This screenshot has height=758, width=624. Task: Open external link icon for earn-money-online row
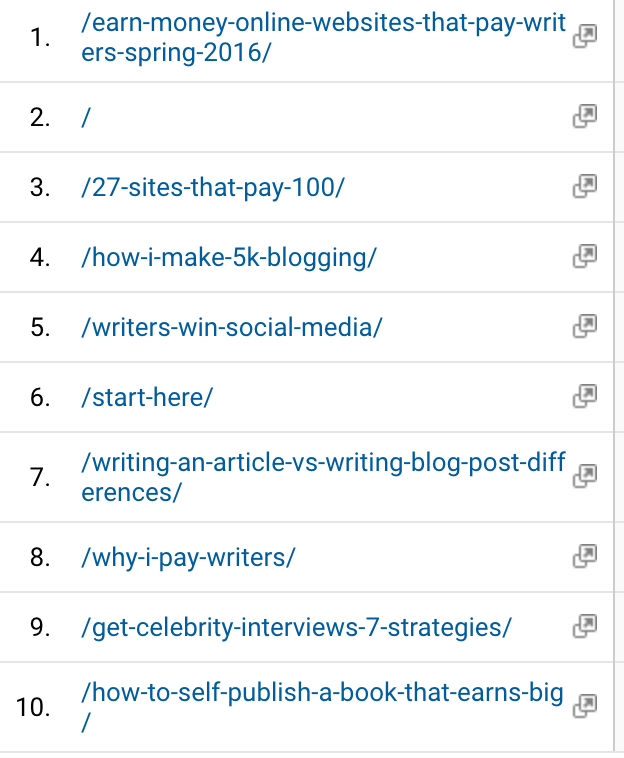(584, 37)
